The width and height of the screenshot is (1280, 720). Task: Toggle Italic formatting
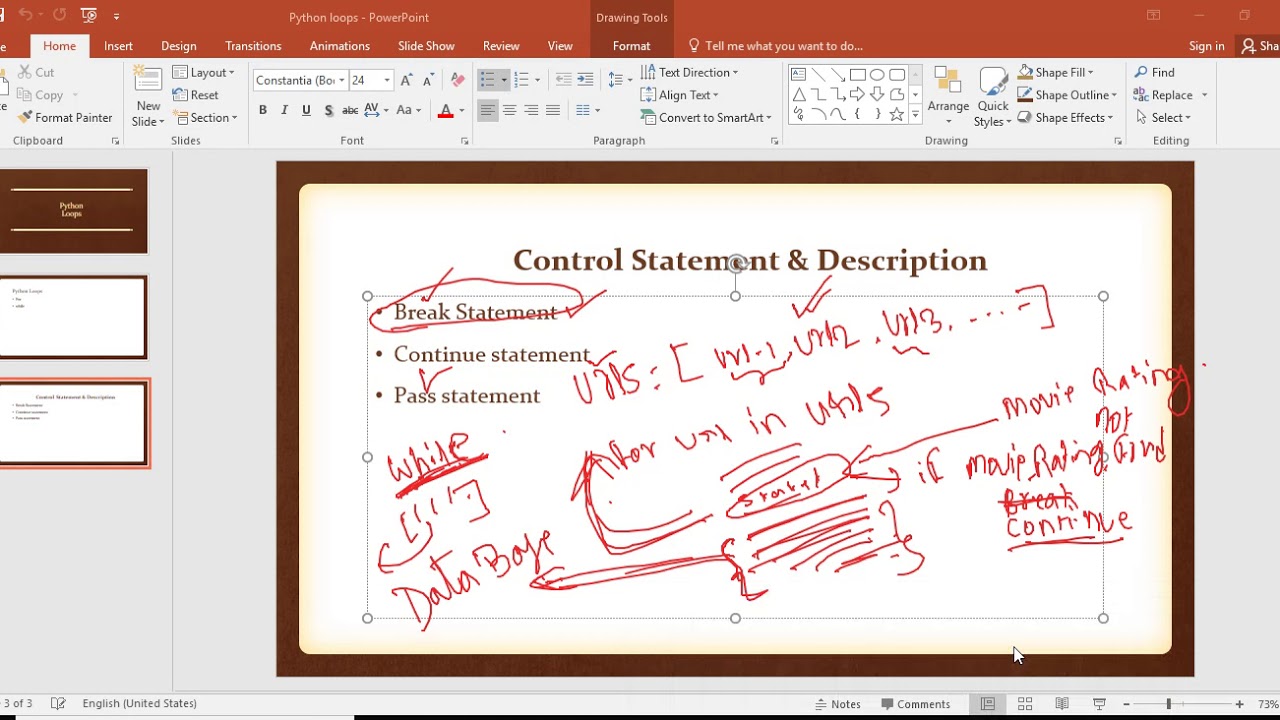tap(284, 110)
